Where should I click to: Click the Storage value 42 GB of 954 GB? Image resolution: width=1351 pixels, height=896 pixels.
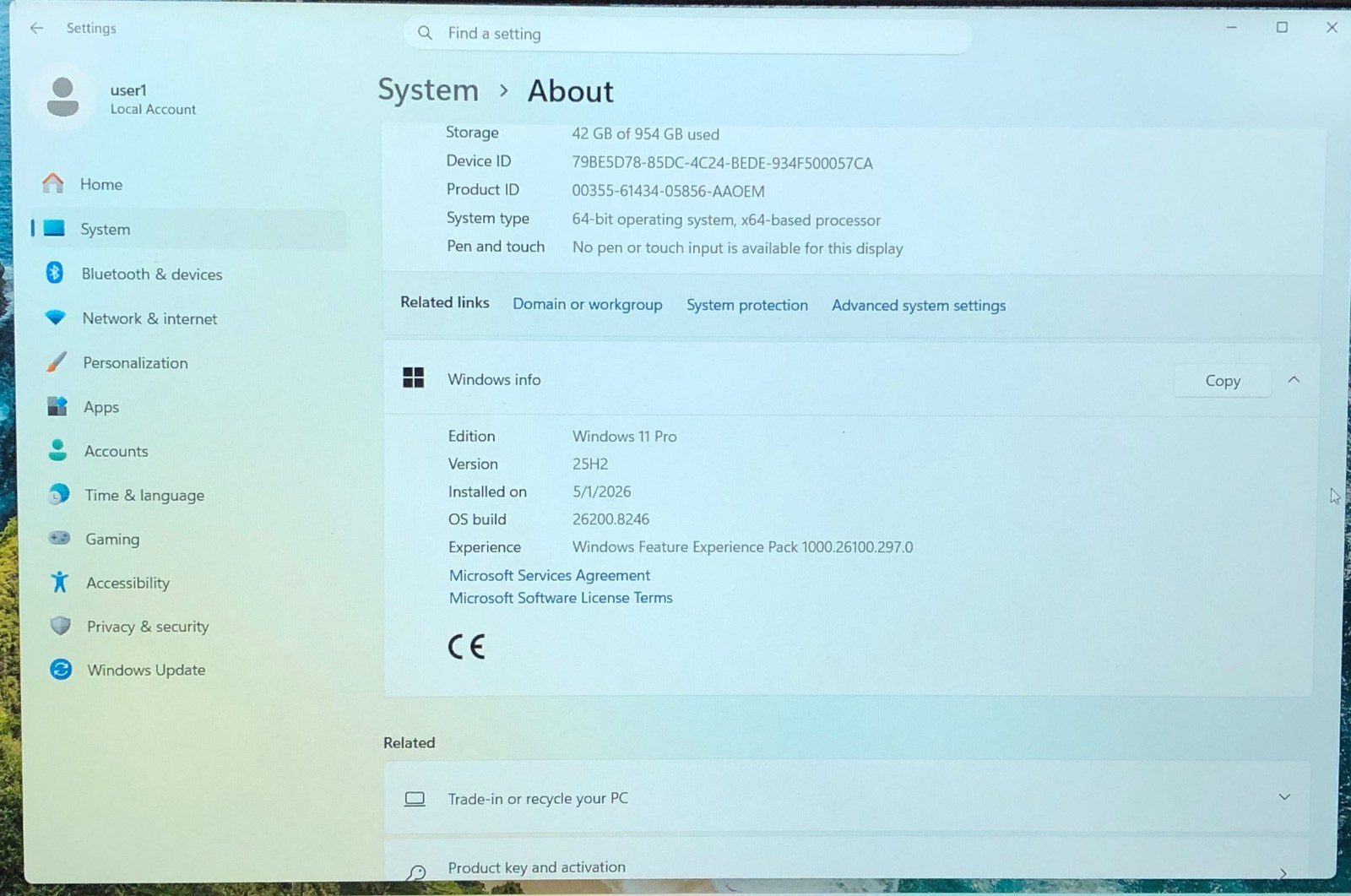(x=645, y=134)
